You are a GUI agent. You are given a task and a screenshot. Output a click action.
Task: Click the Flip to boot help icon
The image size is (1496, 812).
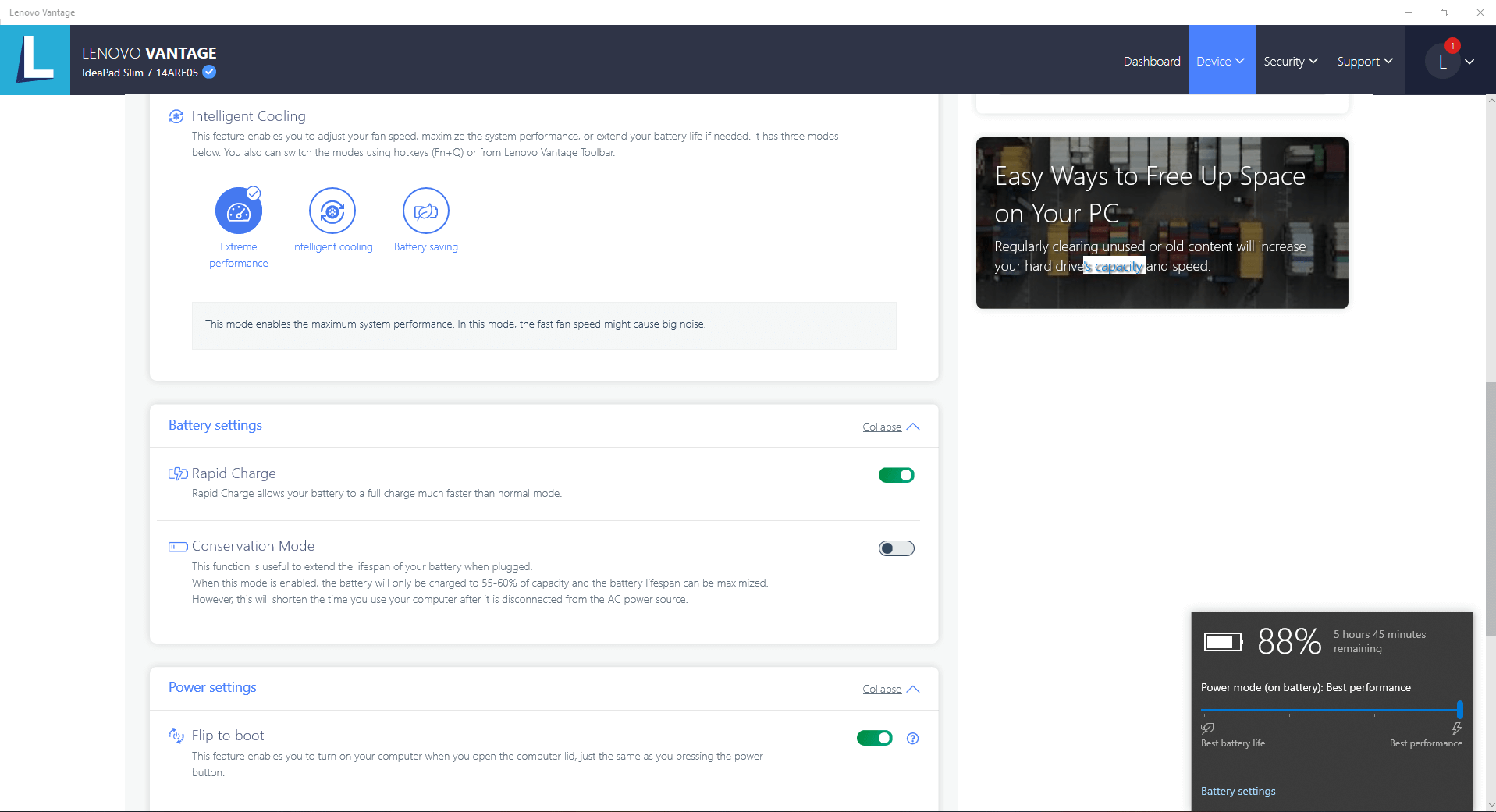click(912, 739)
